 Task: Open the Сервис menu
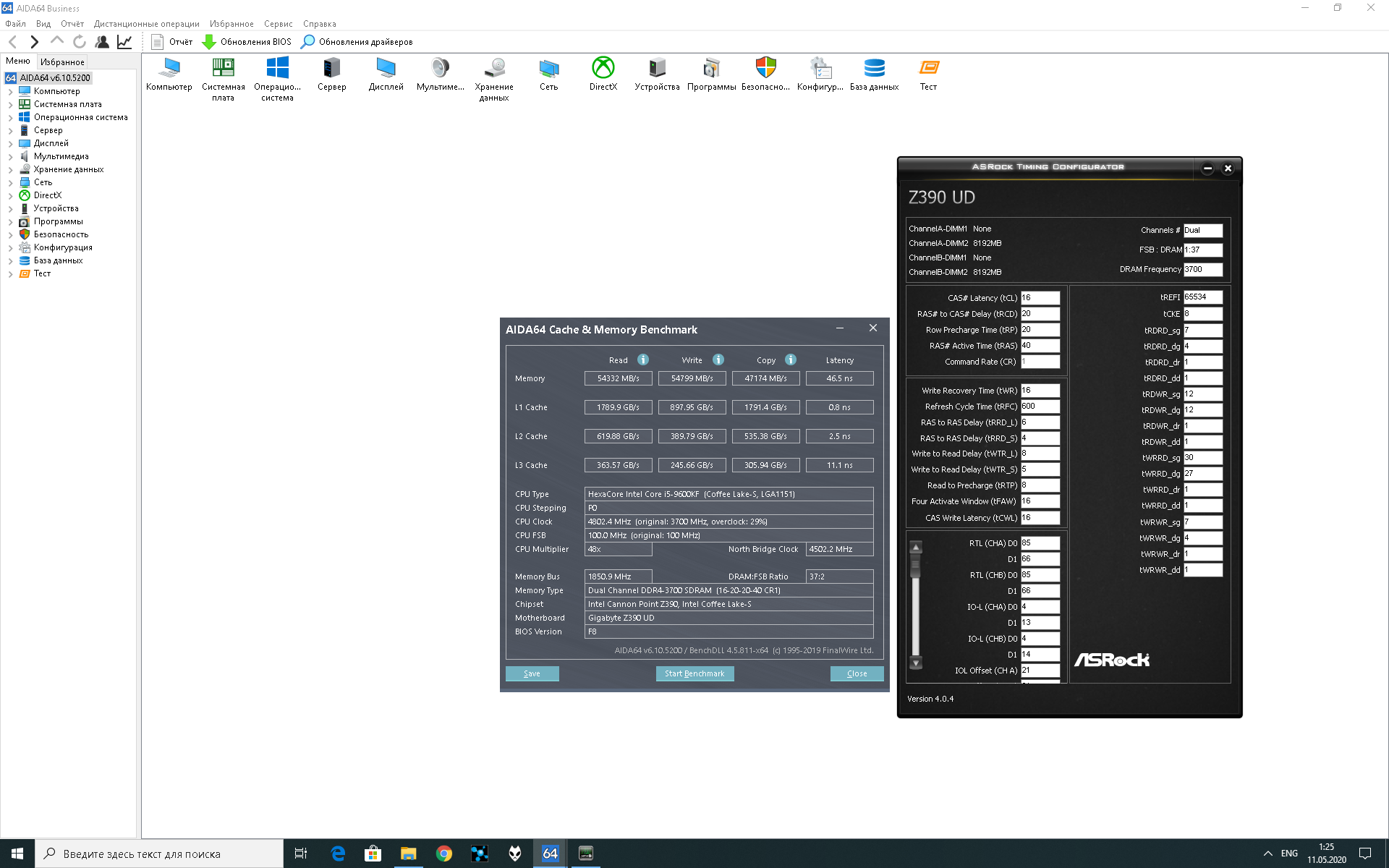(x=278, y=24)
